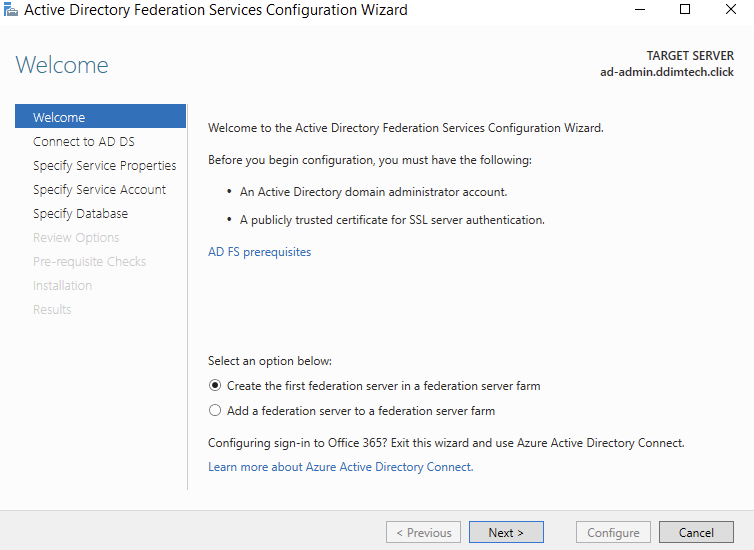Click the large Welcome page heading

tap(62, 65)
